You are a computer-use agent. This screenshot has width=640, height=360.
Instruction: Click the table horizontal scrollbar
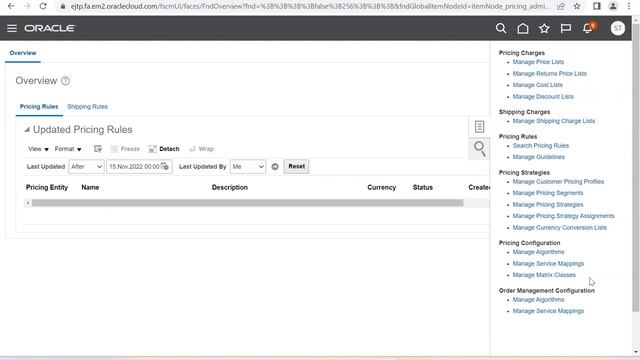pyautogui.click(x=247, y=203)
